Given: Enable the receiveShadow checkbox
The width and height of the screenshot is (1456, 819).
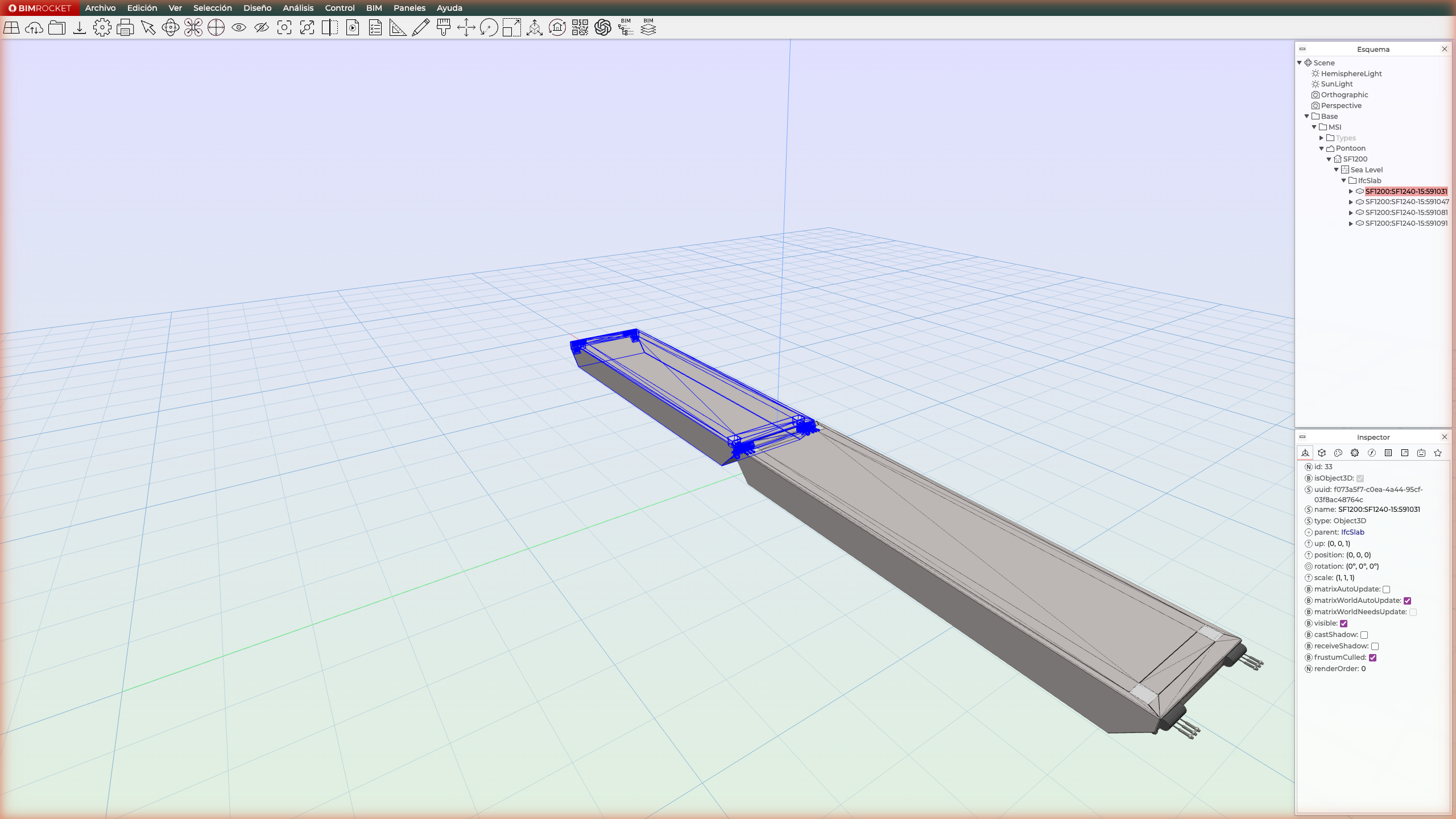Looking at the screenshot, I should (1375, 646).
